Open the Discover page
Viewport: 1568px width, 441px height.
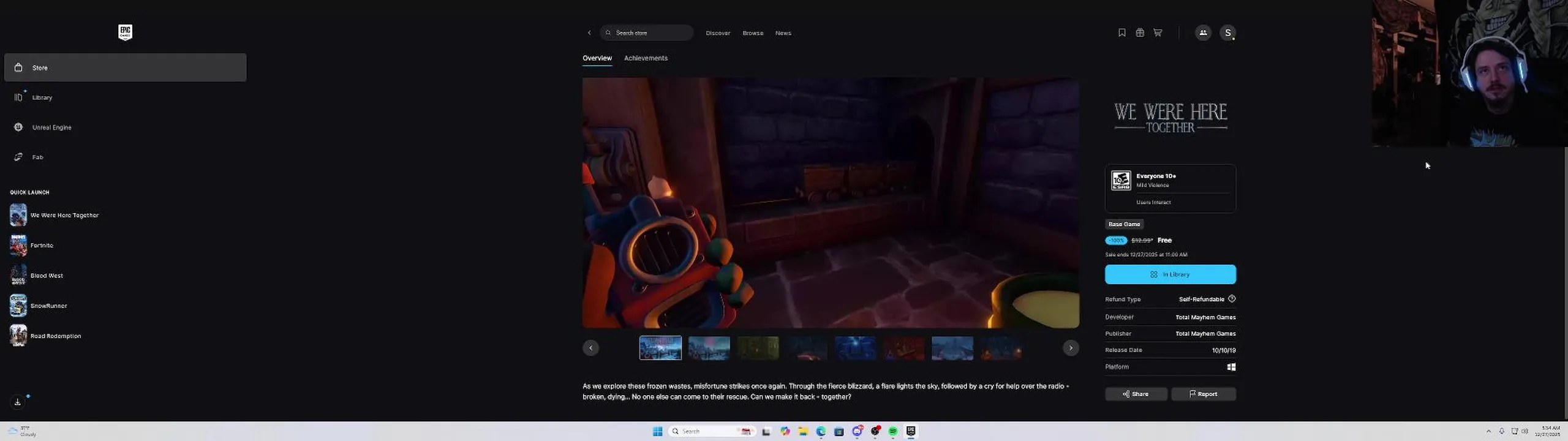[x=718, y=33]
